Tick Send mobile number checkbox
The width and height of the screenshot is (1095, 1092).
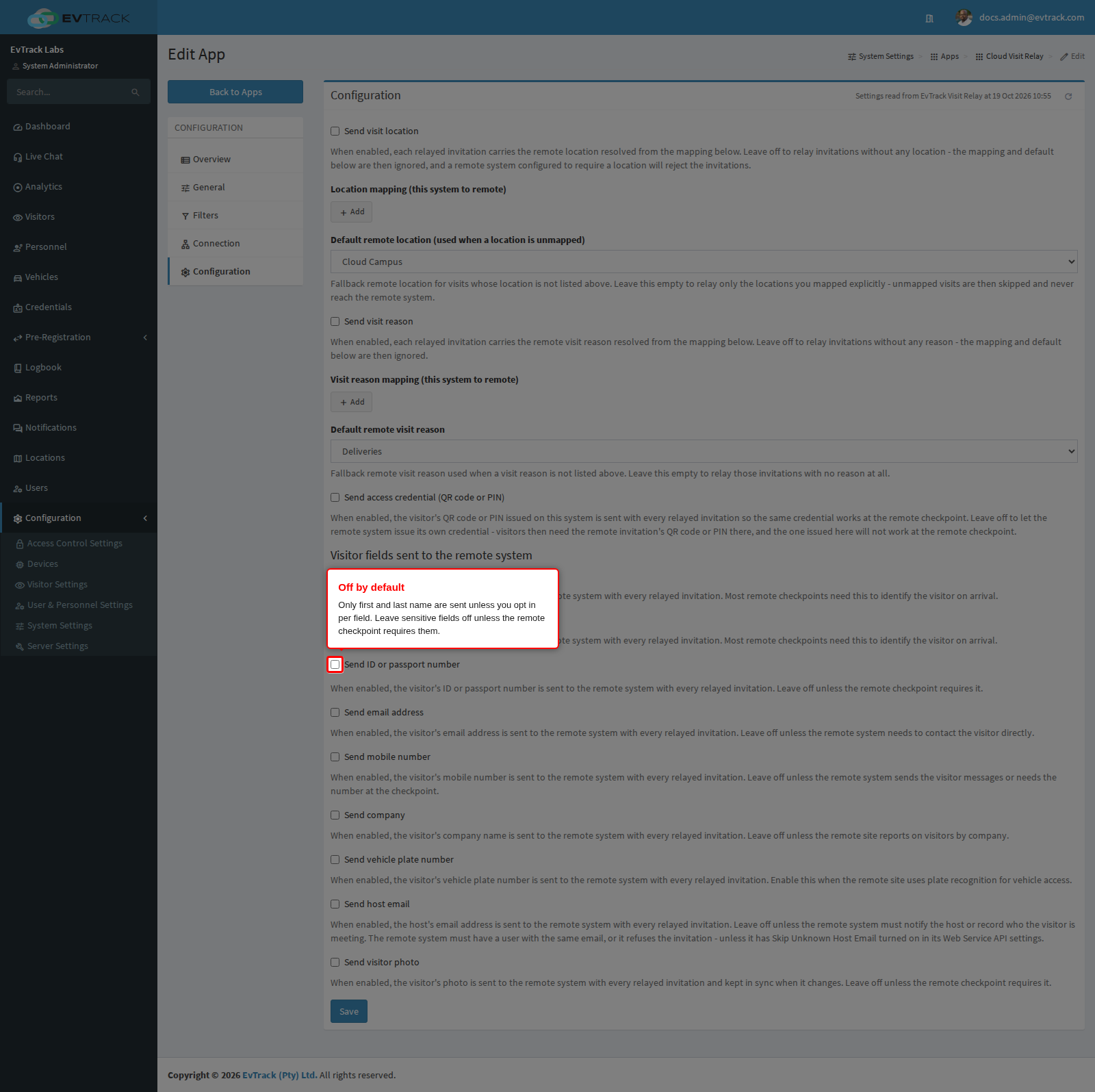point(335,757)
